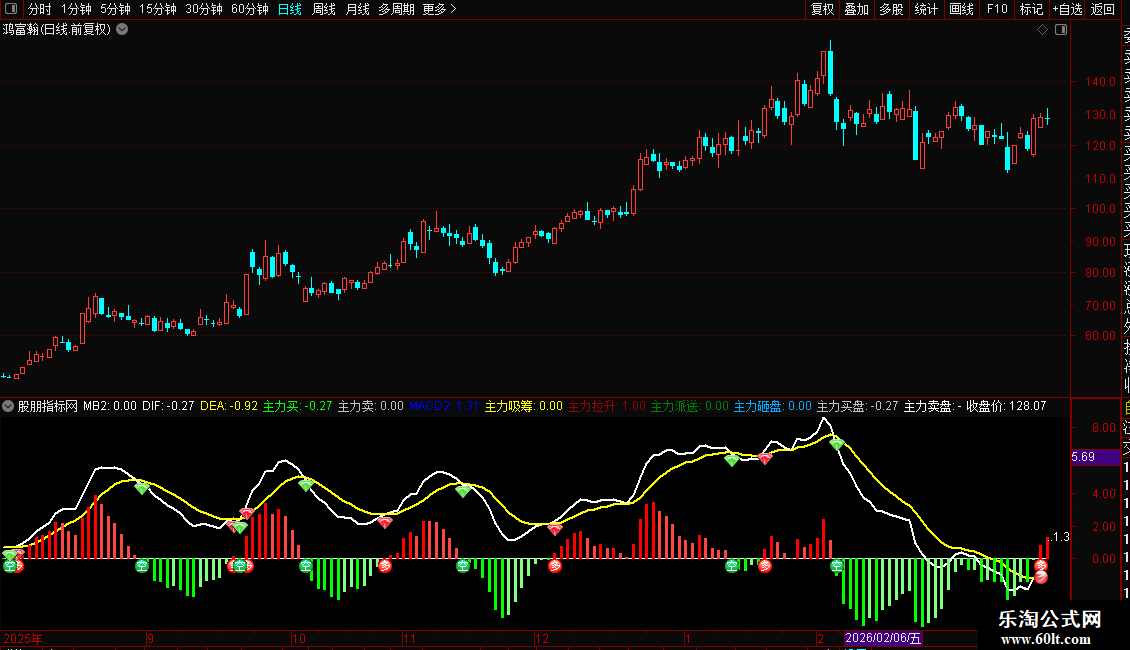
Task: Click the month 11 marker on time axis
Action: 409,639
